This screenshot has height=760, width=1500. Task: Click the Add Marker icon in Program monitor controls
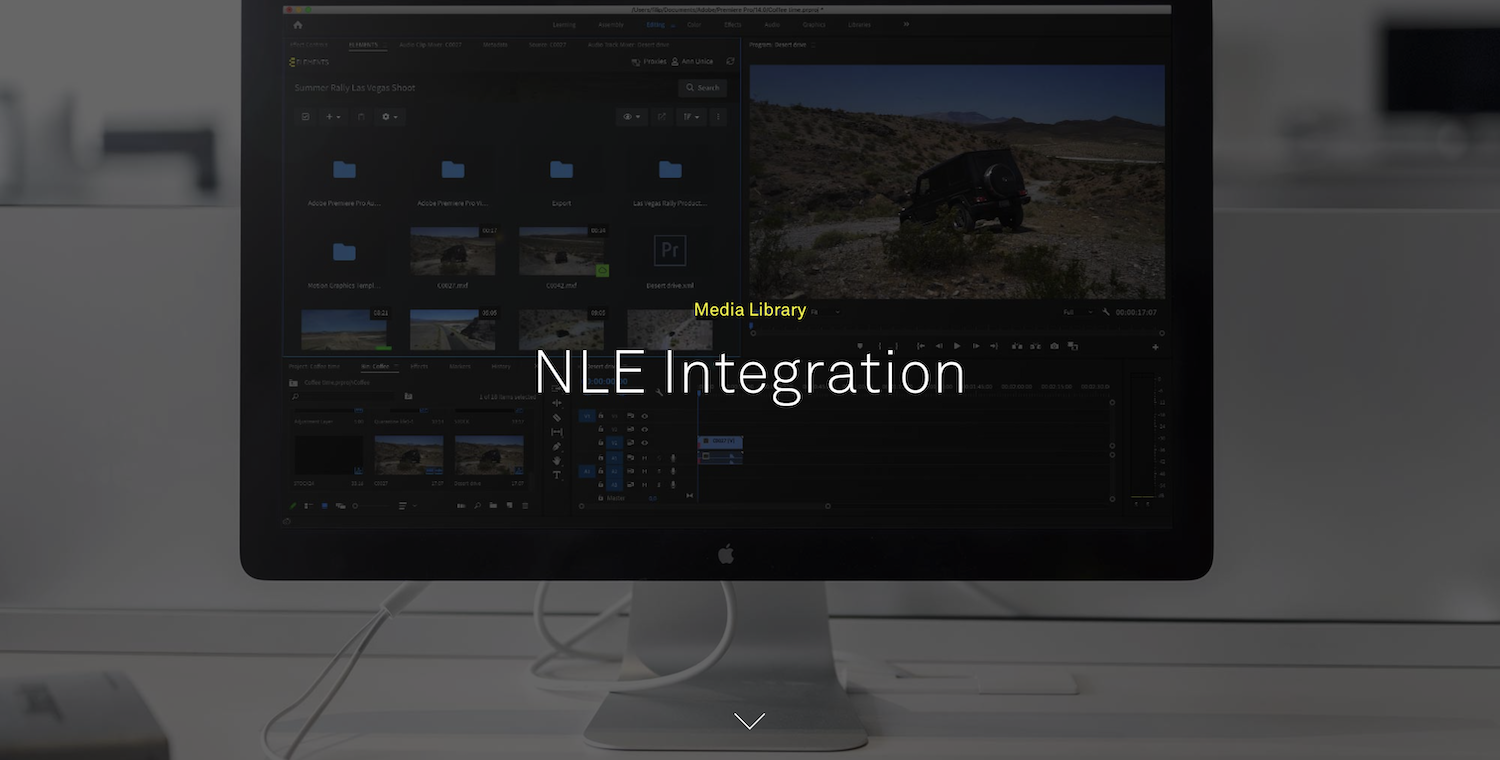click(x=861, y=345)
